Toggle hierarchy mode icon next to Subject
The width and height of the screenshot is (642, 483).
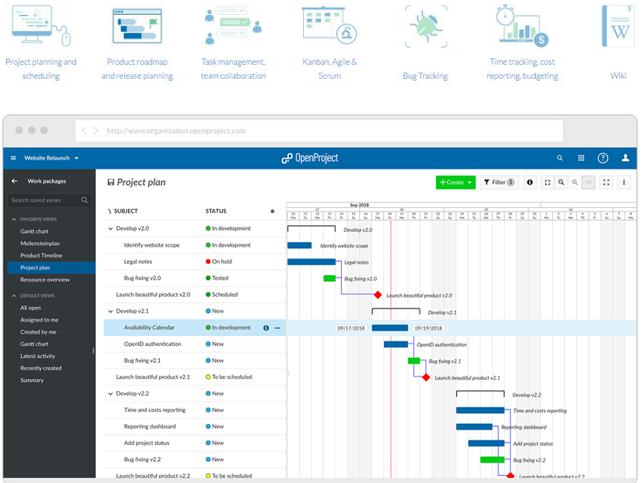109,211
